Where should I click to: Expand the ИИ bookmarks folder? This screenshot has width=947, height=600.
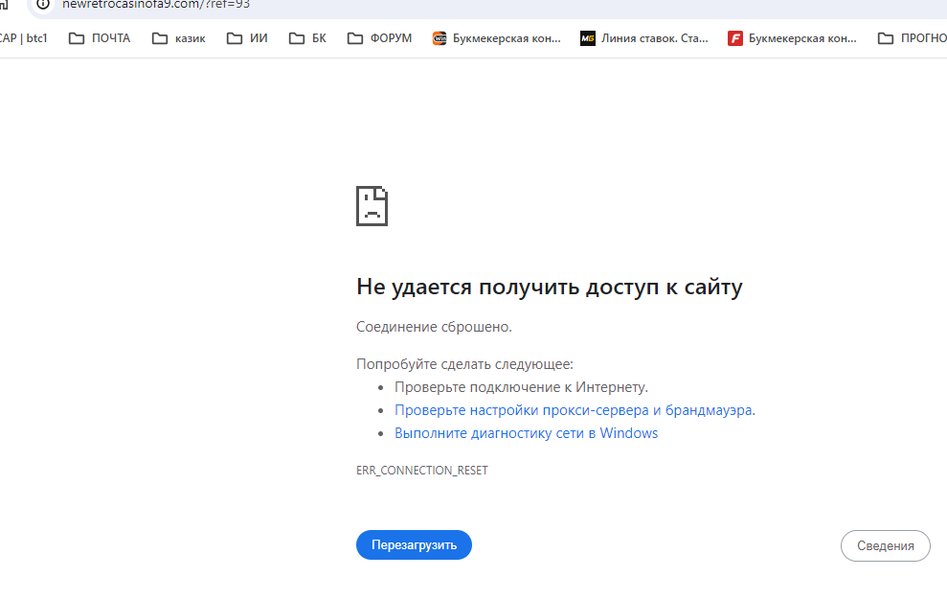247,39
